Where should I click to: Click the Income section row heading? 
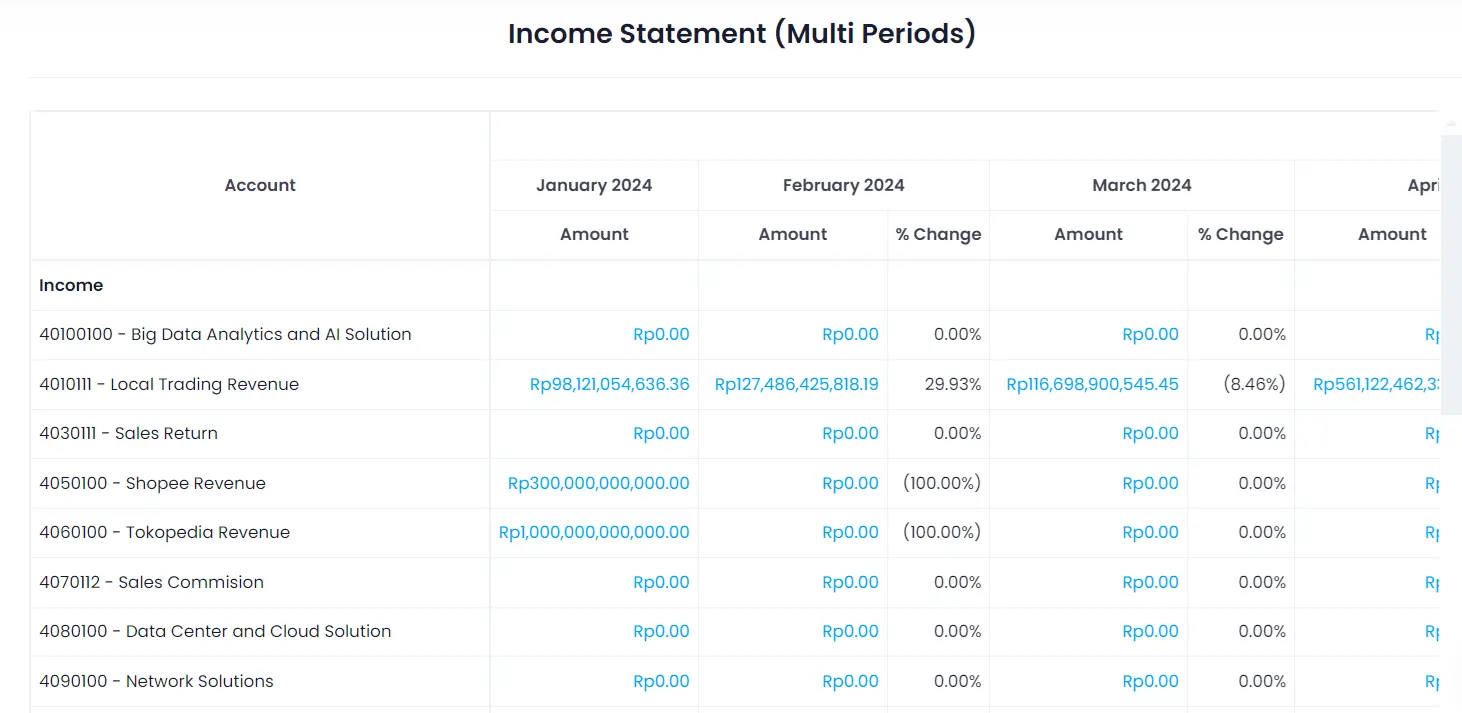coord(71,285)
